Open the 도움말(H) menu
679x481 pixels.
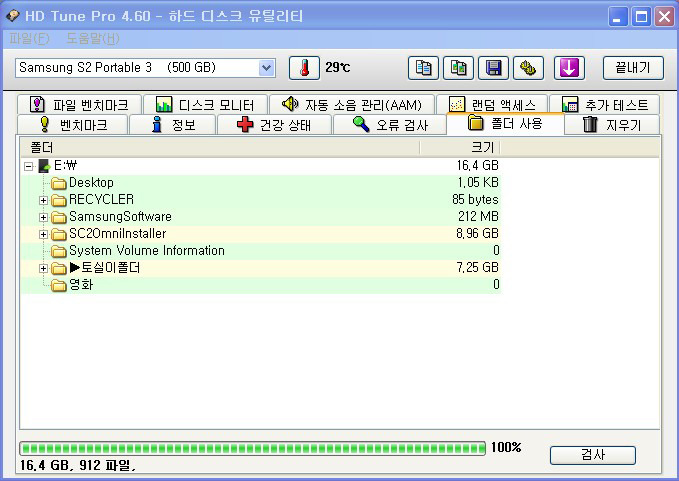[93, 39]
